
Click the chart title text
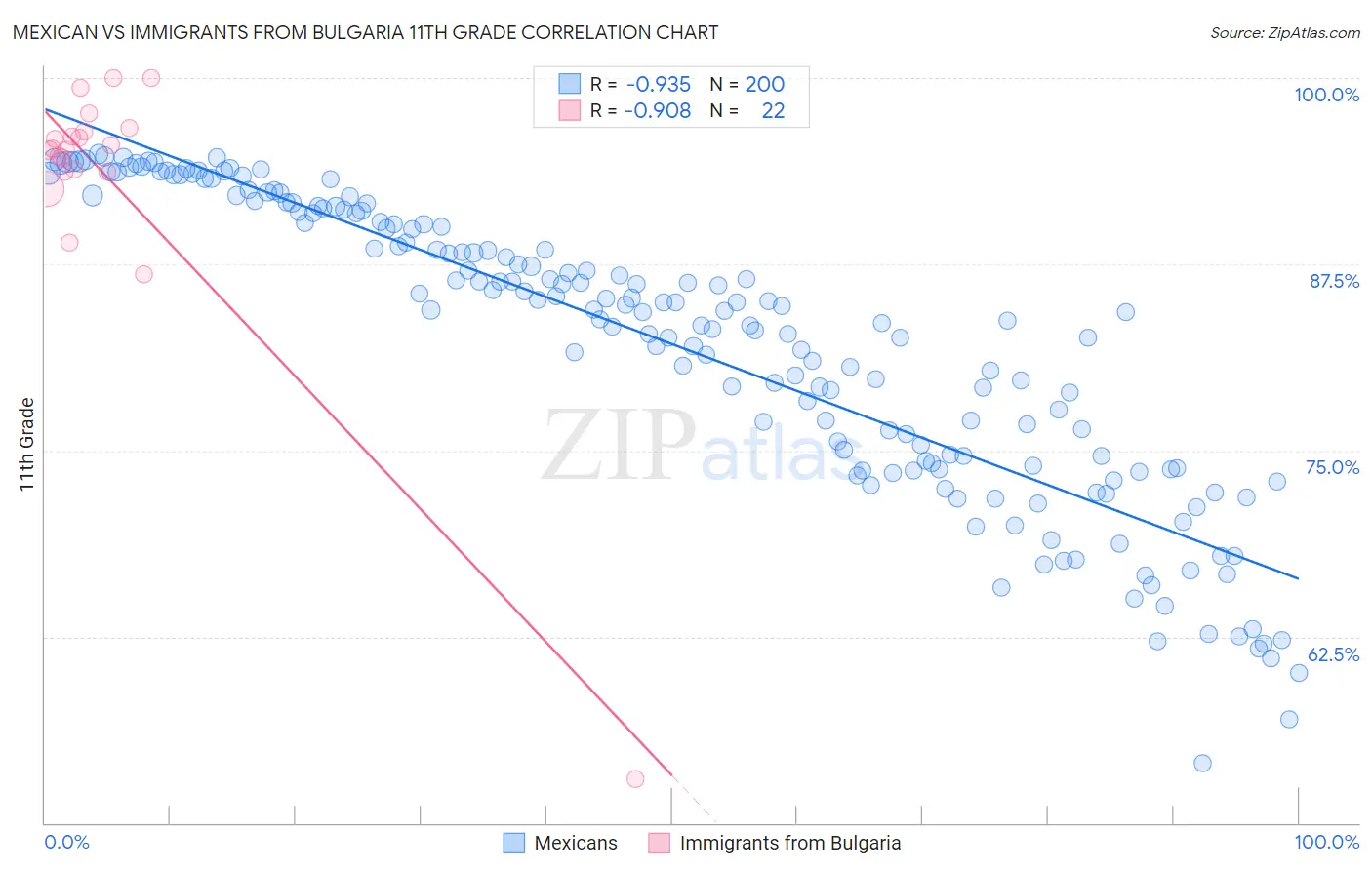[x=365, y=32]
